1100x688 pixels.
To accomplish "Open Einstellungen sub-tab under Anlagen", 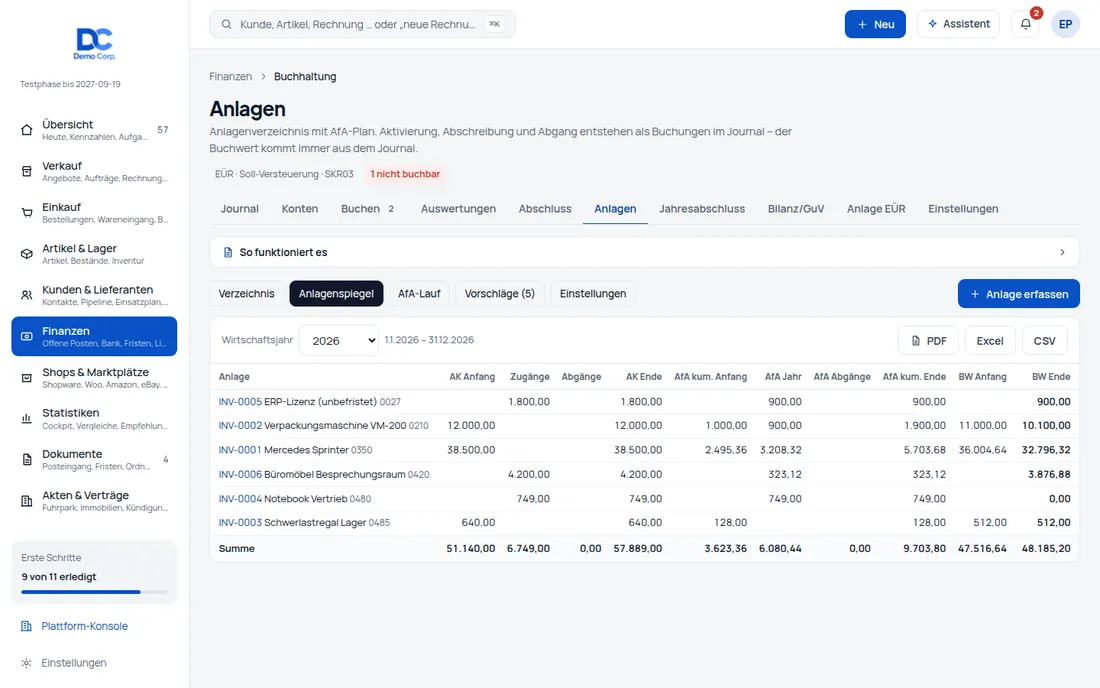I will click(x=593, y=294).
